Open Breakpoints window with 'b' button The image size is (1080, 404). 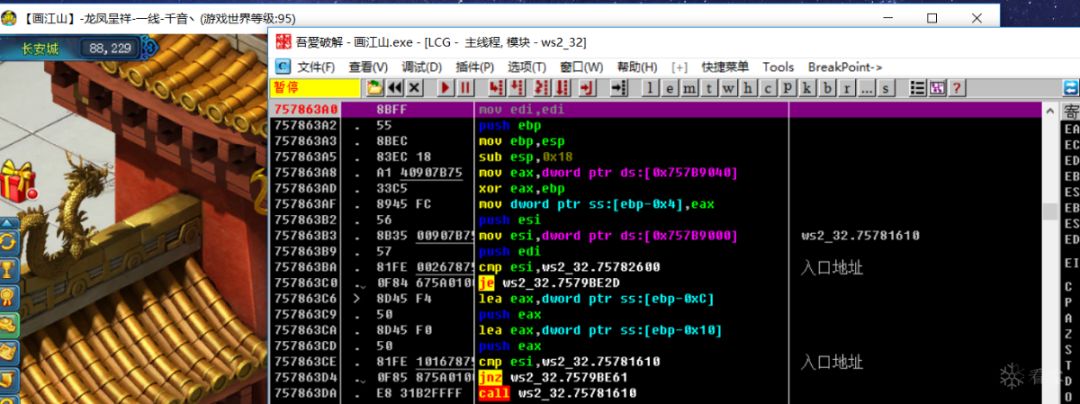coord(827,88)
